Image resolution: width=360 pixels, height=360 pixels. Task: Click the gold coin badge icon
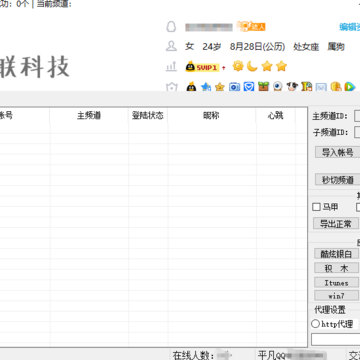click(x=336, y=87)
